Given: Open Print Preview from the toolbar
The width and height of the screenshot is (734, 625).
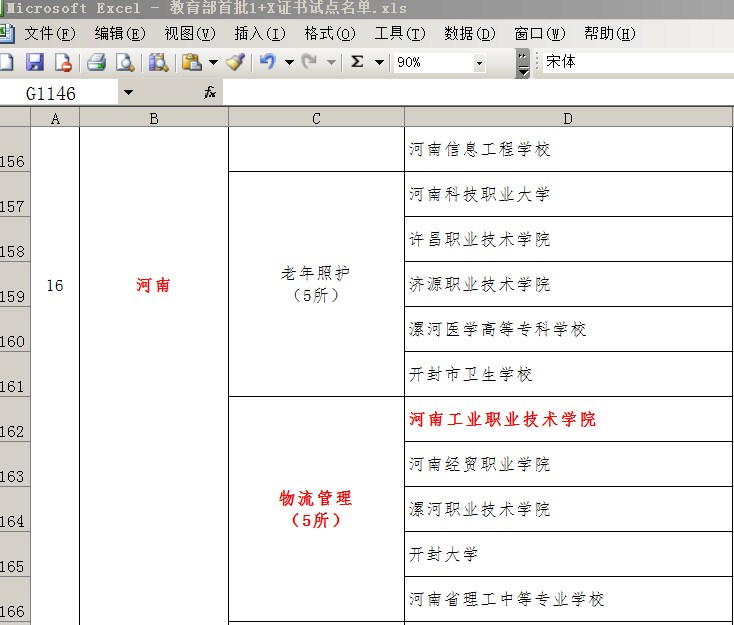Looking at the screenshot, I should (124, 62).
